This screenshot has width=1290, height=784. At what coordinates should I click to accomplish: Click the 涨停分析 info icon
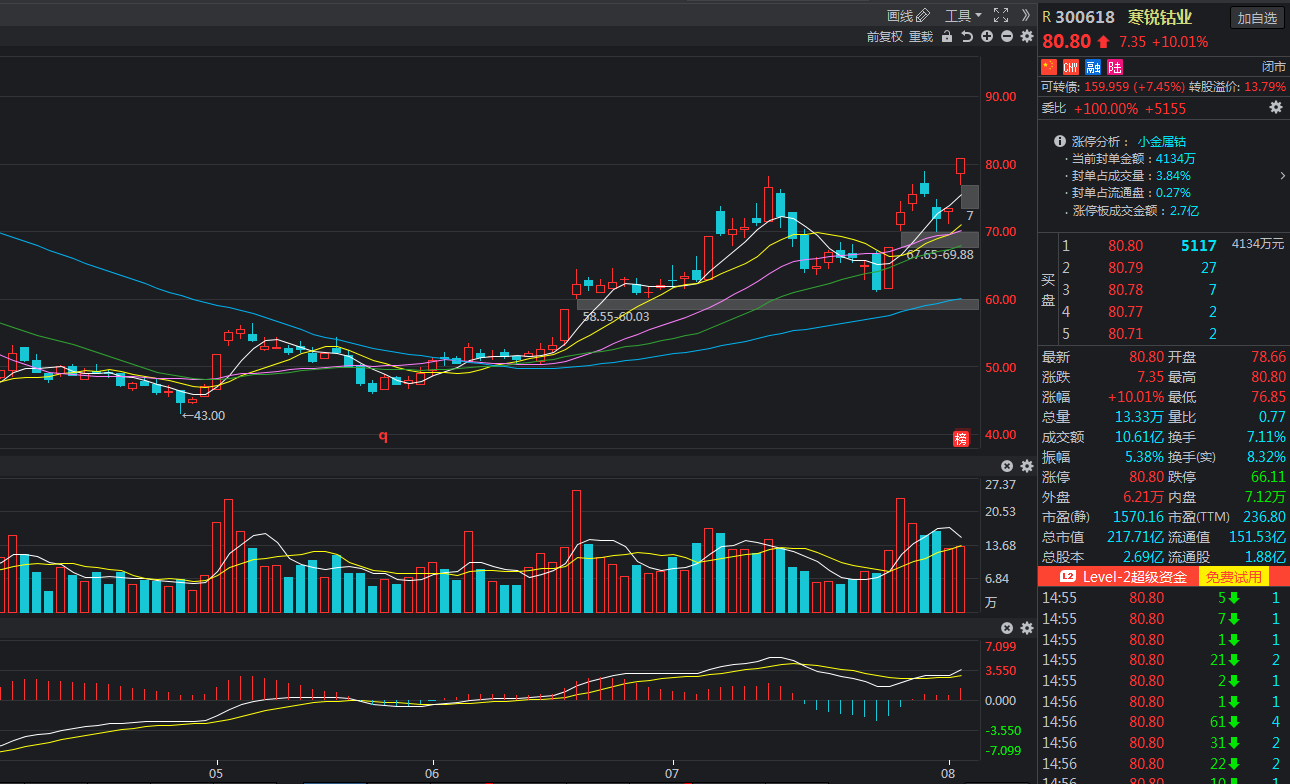click(1059, 142)
